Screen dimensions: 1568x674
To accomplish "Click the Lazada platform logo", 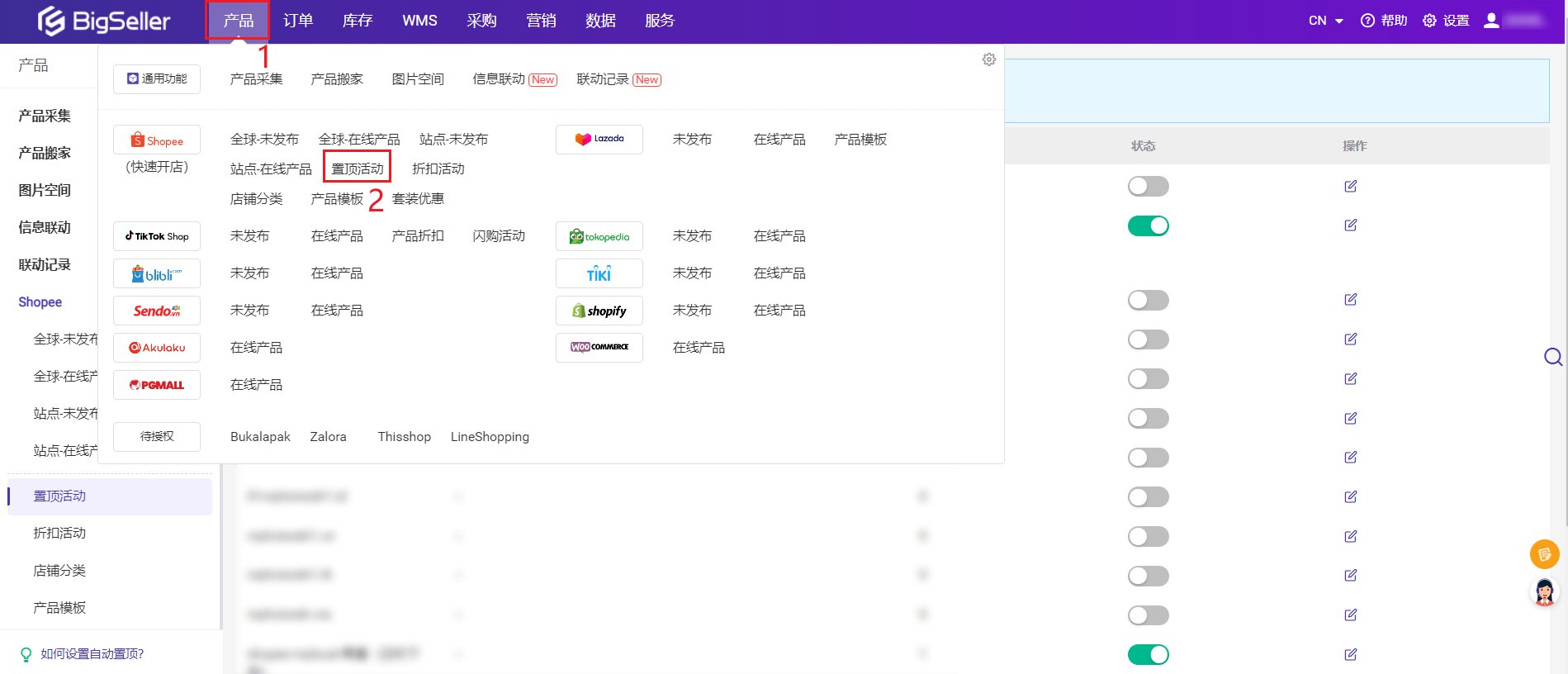I will 599,140.
